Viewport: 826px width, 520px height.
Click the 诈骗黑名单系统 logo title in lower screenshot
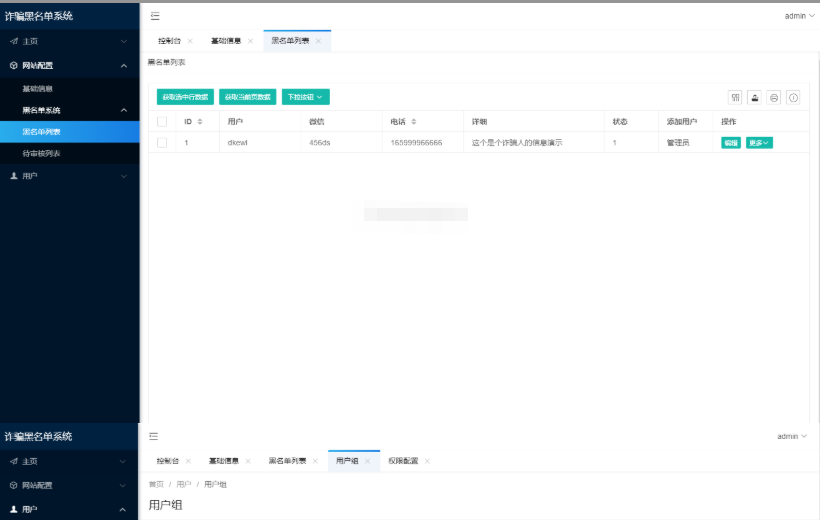tap(38, 436)
